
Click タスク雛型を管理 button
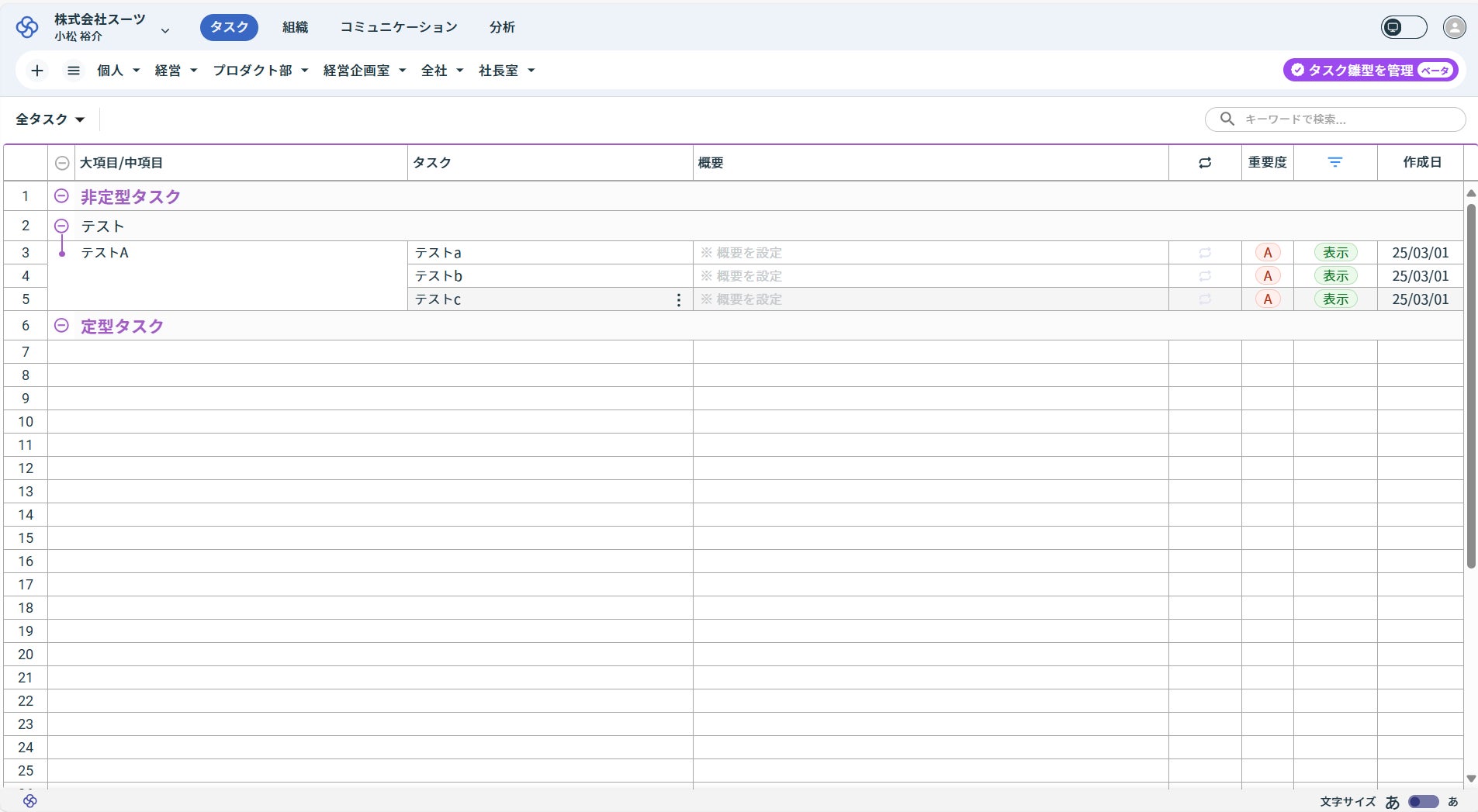[x=1370, y=71]
